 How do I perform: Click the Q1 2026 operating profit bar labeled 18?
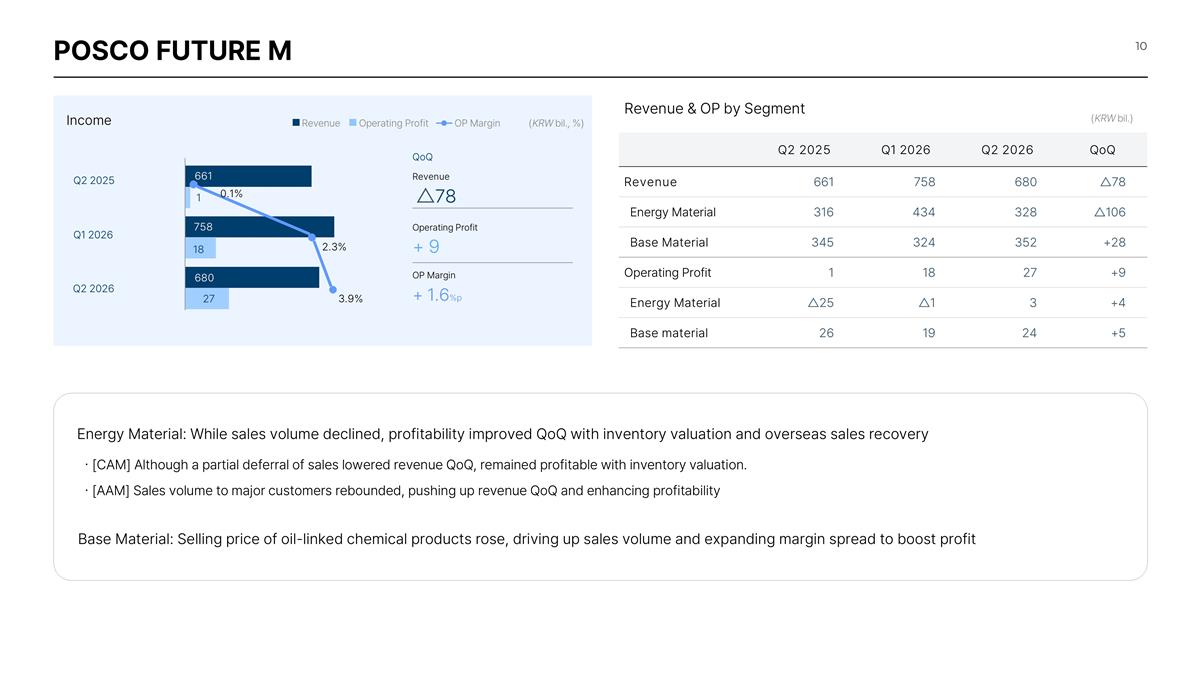(x=200, y=248)
